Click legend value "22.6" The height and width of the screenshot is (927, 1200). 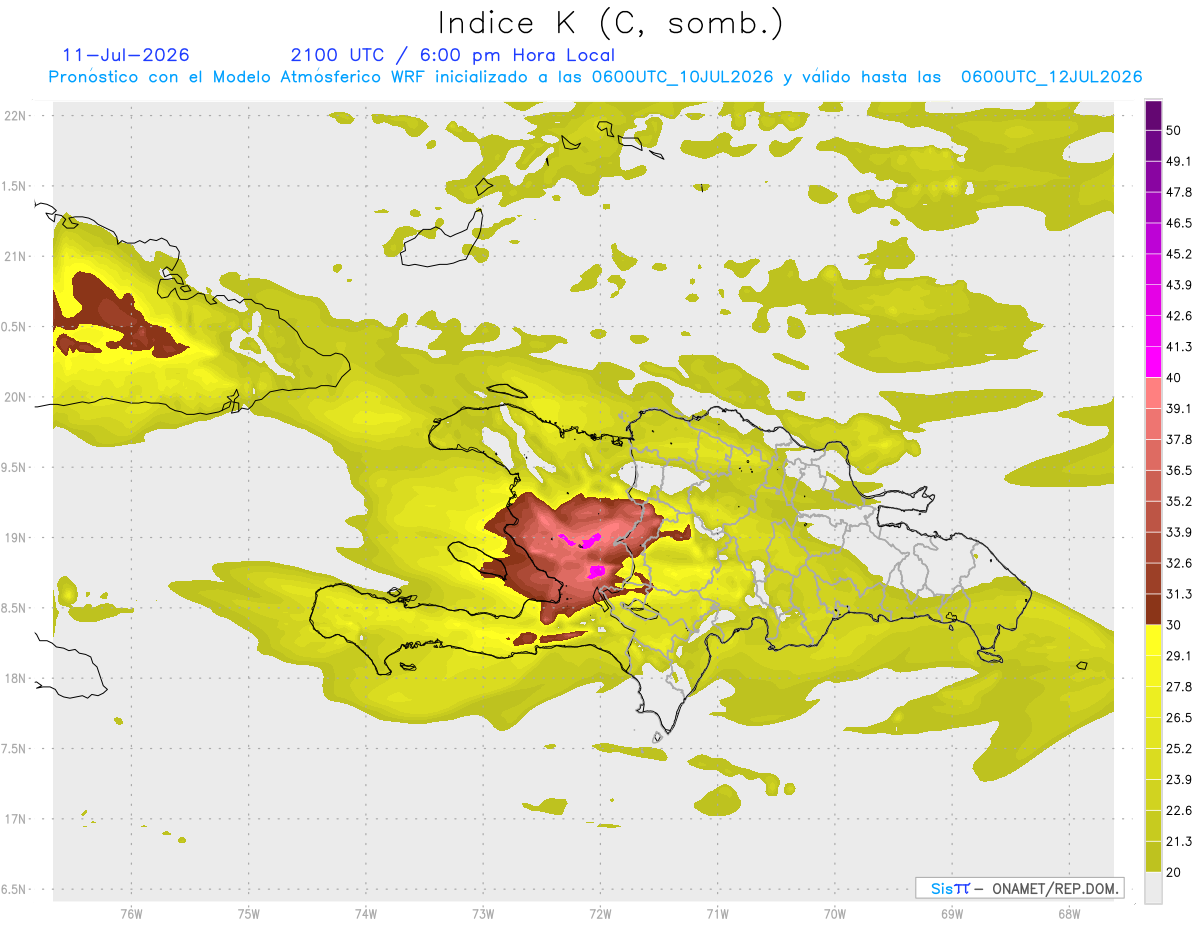click(1178, 810)
